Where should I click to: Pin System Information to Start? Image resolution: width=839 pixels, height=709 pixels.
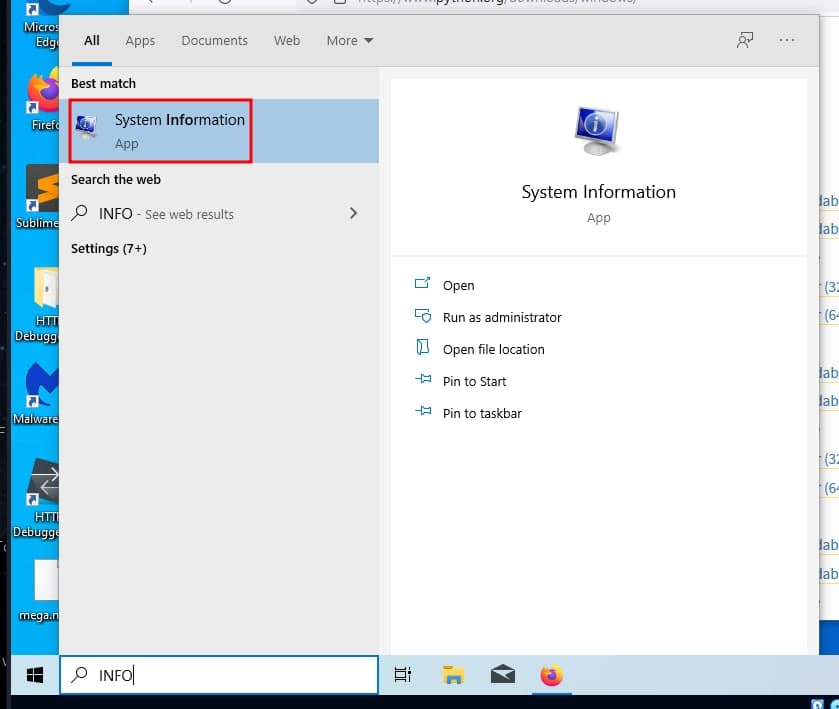click(474, 381)
